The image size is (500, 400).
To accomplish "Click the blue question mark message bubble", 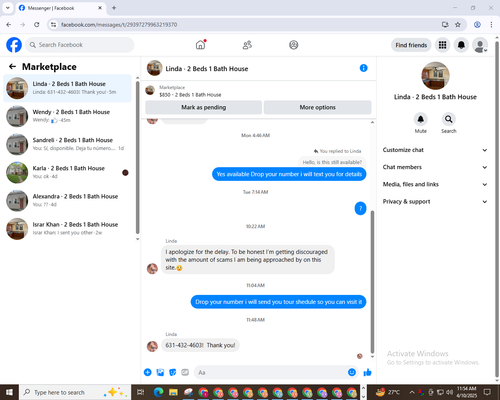I will [360, 208].
